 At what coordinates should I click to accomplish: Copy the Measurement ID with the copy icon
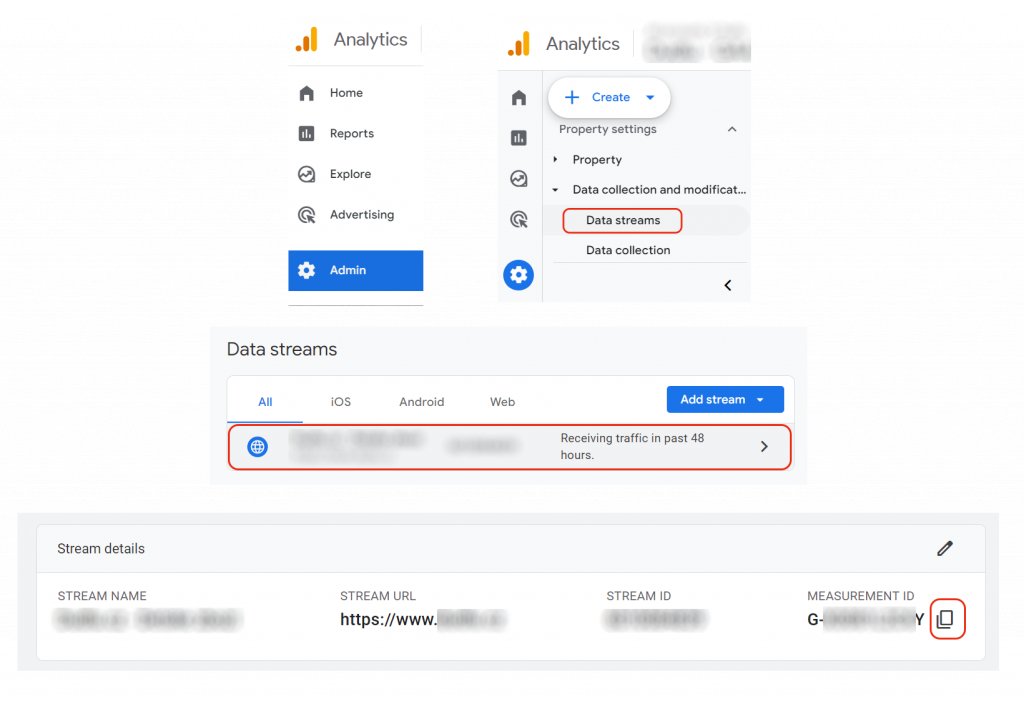click(x=946, y=619)
